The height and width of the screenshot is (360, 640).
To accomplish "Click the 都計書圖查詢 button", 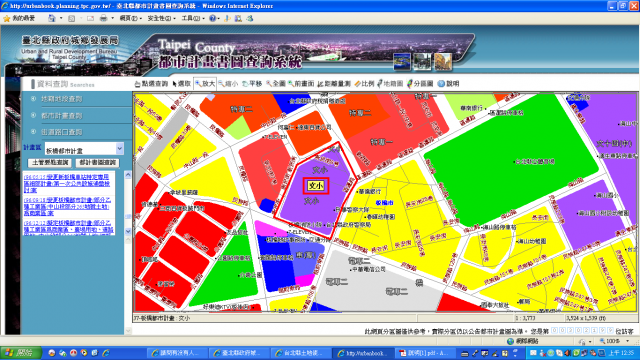I will (97, 162).
